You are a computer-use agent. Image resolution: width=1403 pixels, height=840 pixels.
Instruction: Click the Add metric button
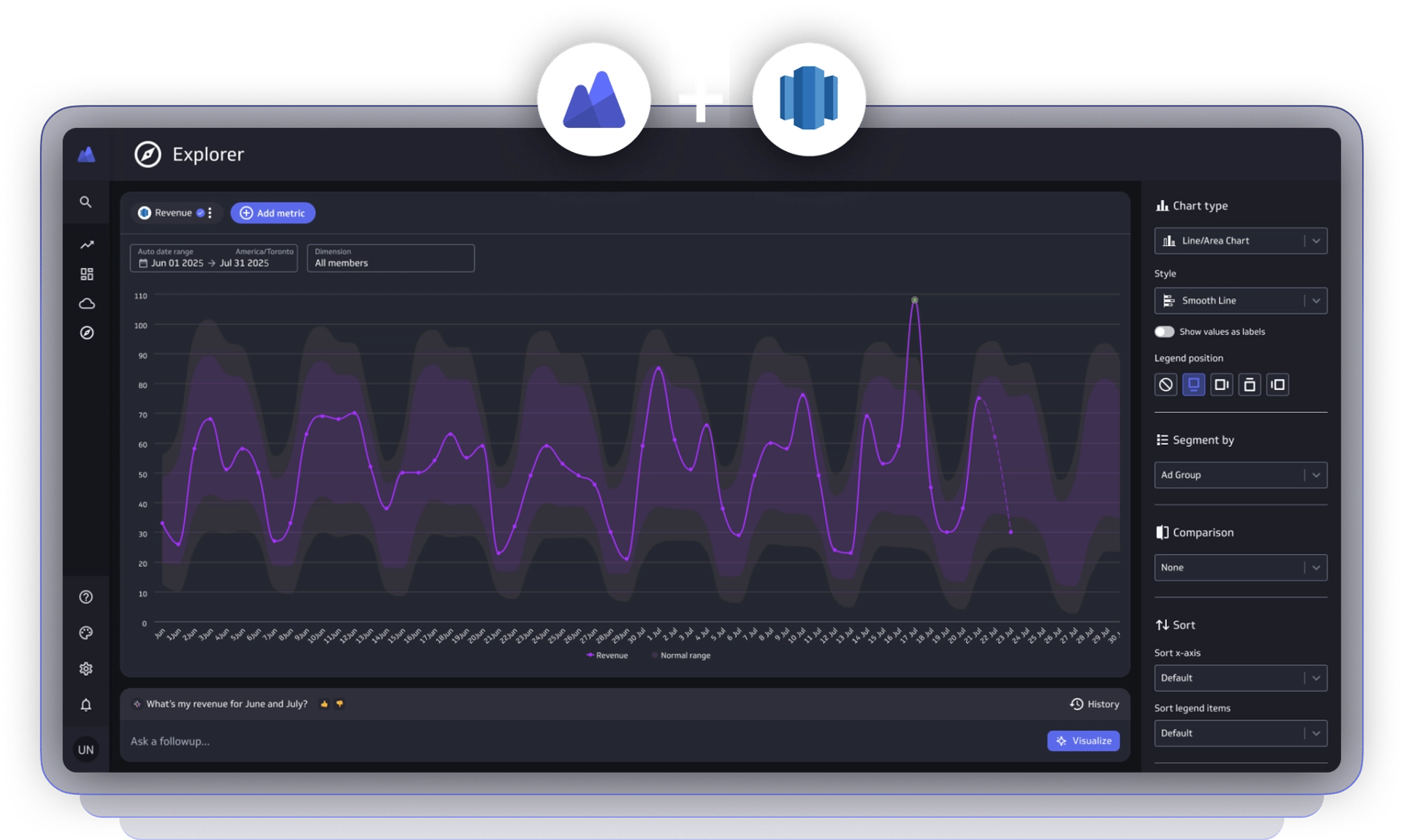(273, 213)
